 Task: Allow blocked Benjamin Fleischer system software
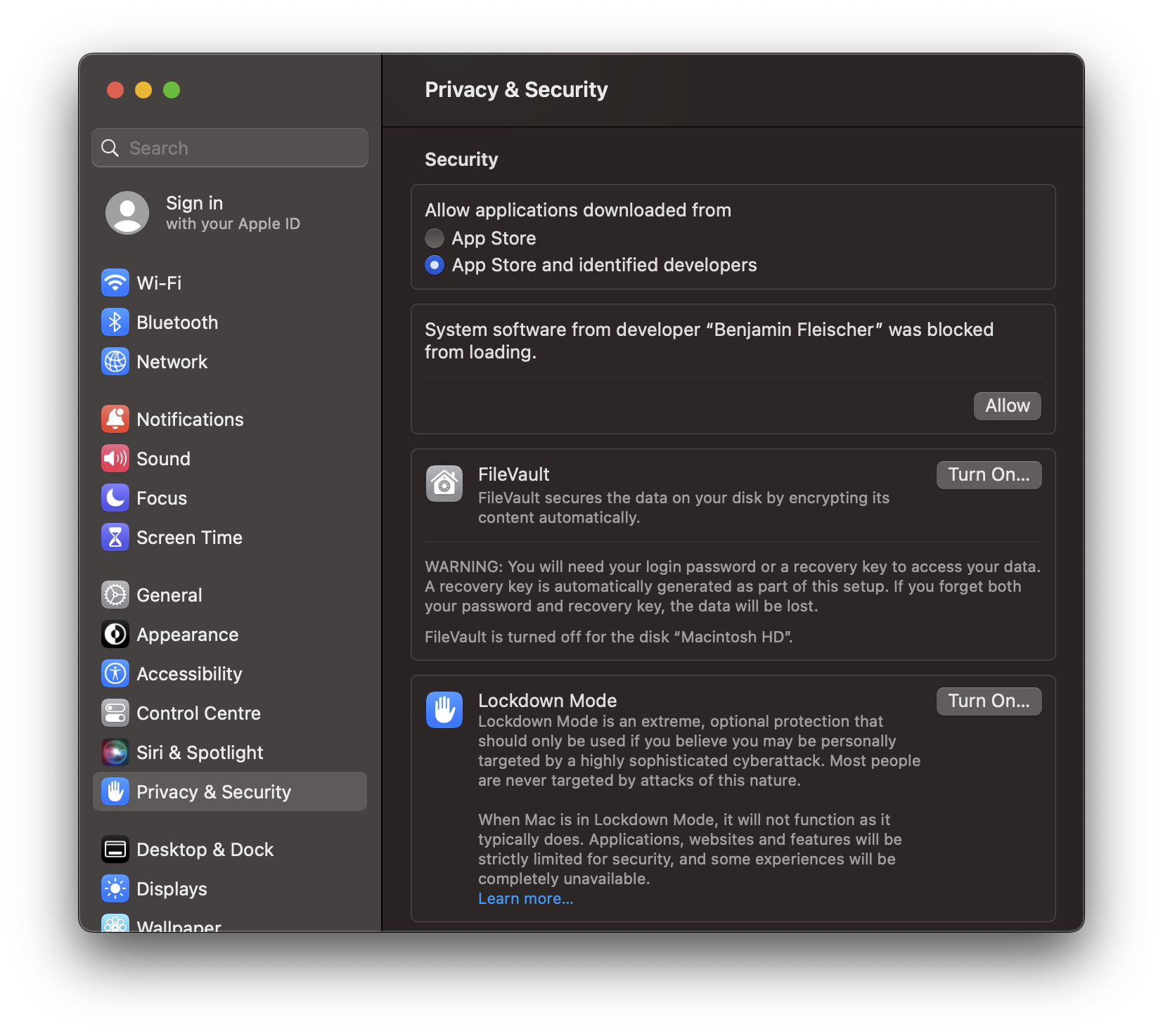[1008, 406]
